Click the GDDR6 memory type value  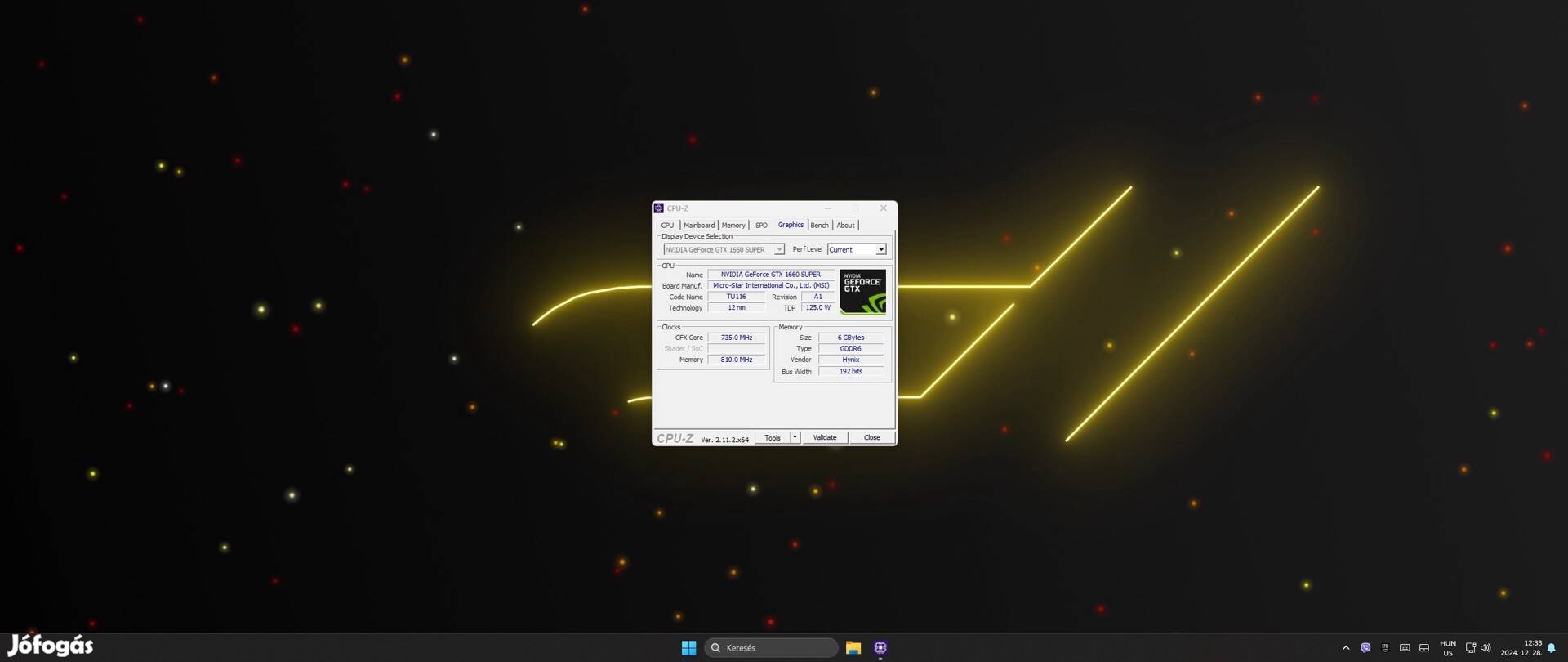(851, 348)
